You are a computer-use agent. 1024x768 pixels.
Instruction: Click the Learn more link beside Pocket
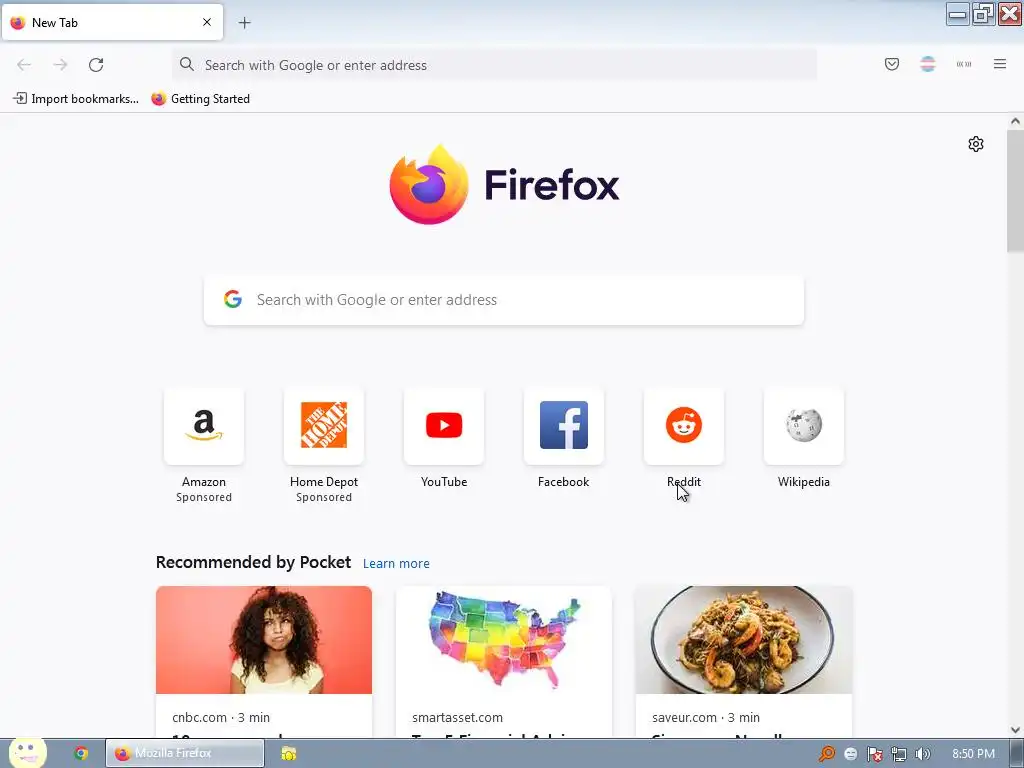pos(396,564)
